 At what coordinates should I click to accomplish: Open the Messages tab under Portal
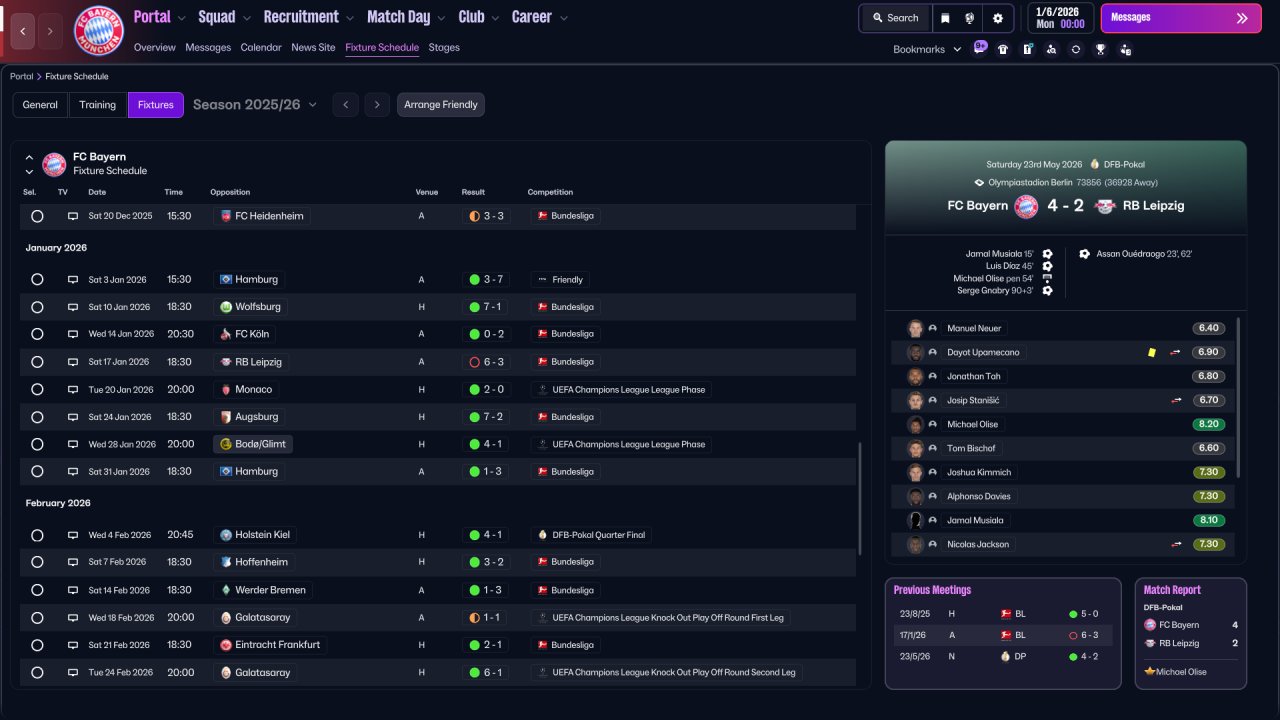[x=208, y=48]
